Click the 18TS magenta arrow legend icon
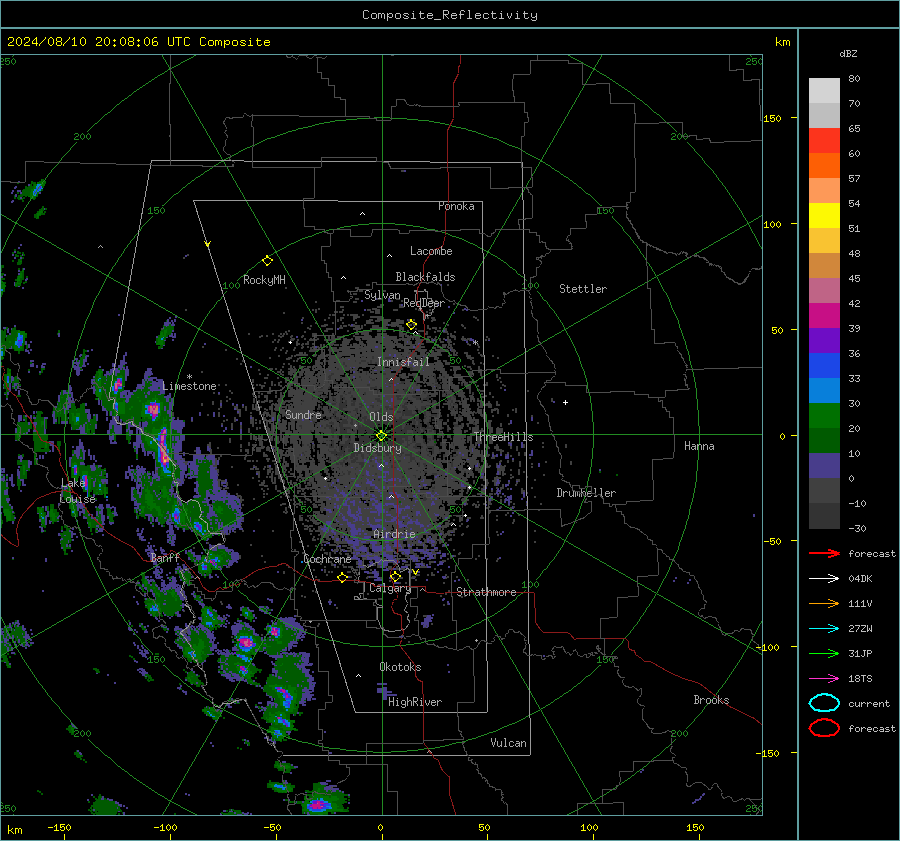 pyautogui.click(x=824, y=679)
